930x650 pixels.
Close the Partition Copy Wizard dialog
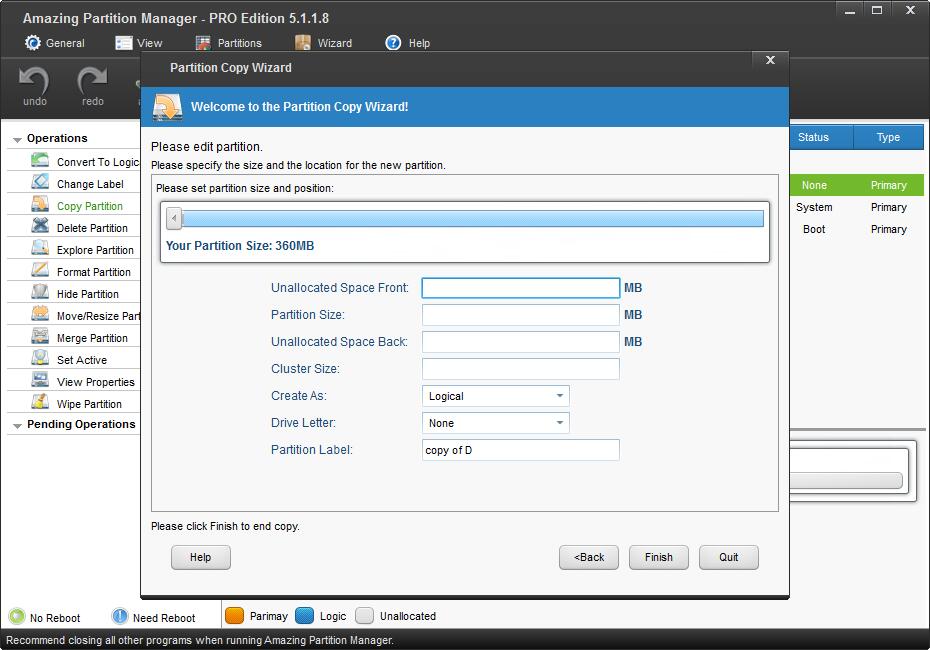[x=770, y=60]
